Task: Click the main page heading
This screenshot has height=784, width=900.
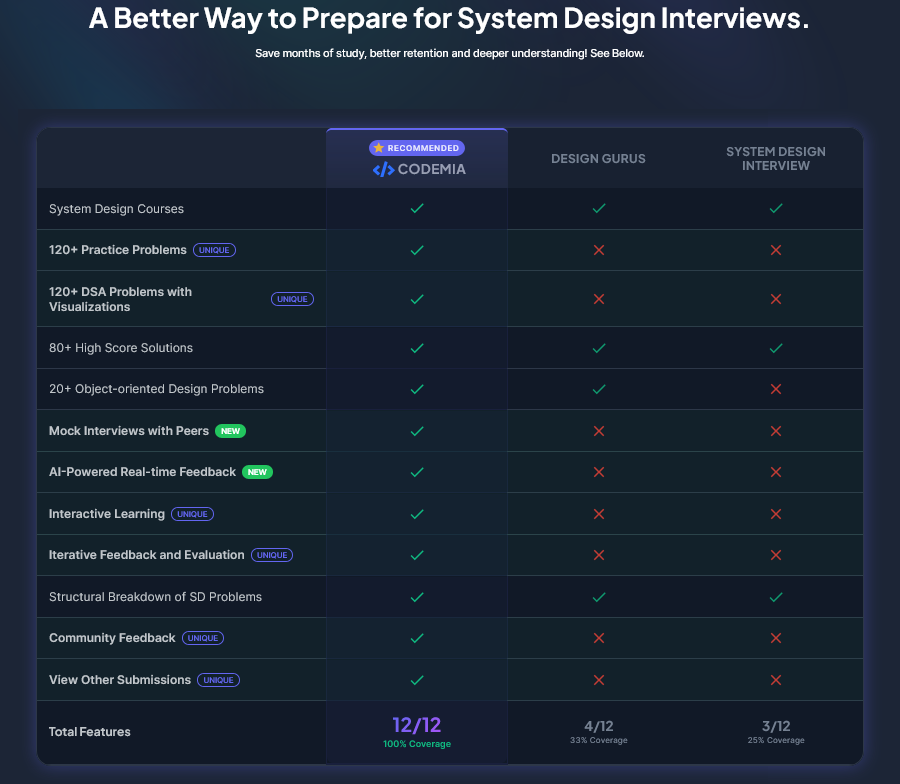Action: 449,18
